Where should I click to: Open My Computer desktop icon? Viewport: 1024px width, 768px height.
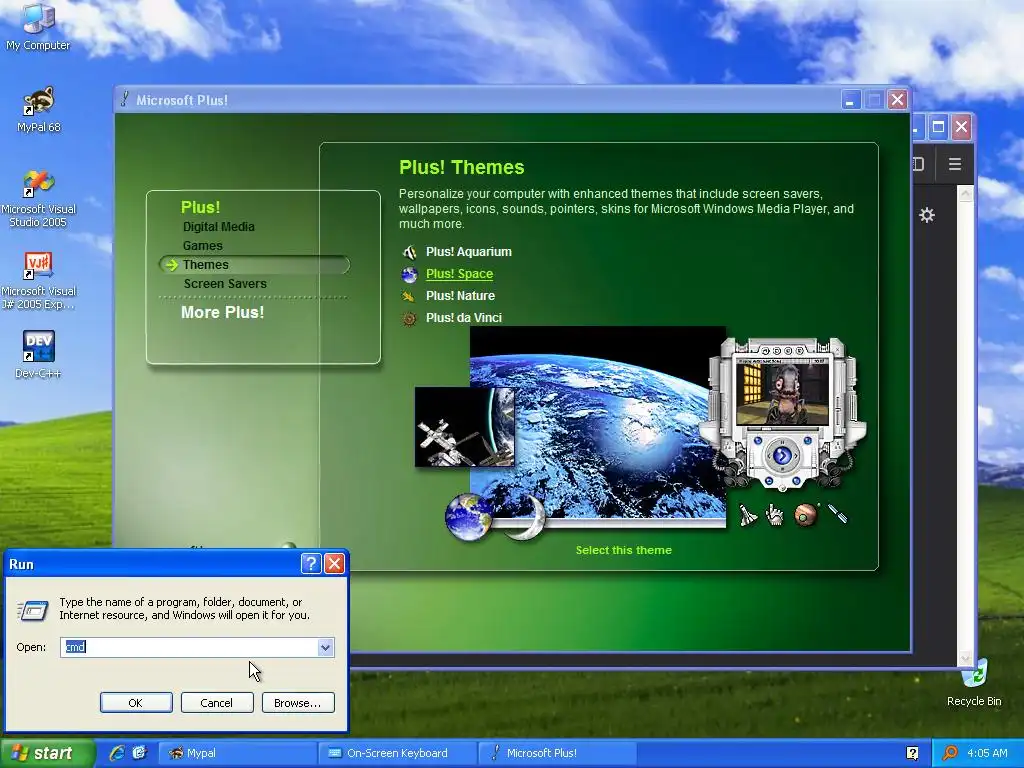(38, 27)
